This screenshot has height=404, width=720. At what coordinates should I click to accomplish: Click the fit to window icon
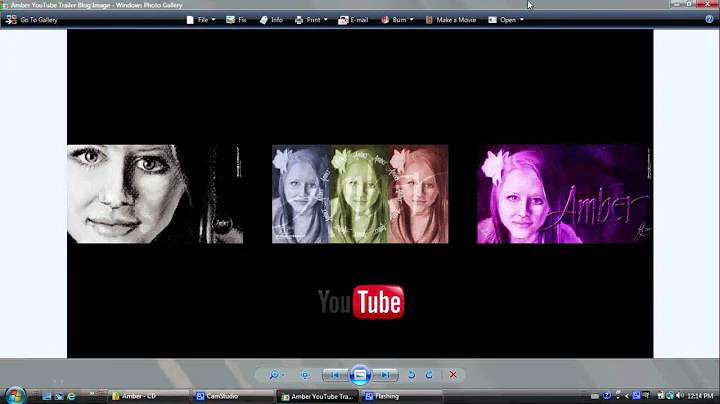305,375
